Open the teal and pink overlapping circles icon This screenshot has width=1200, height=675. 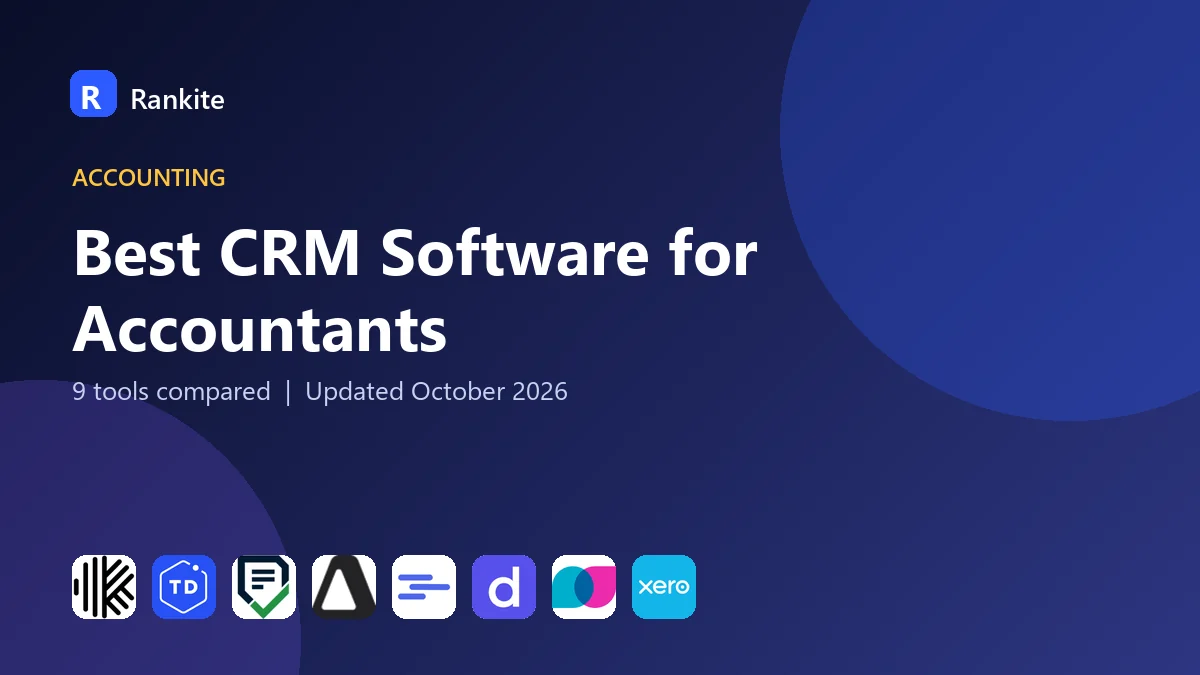[584, 587]
